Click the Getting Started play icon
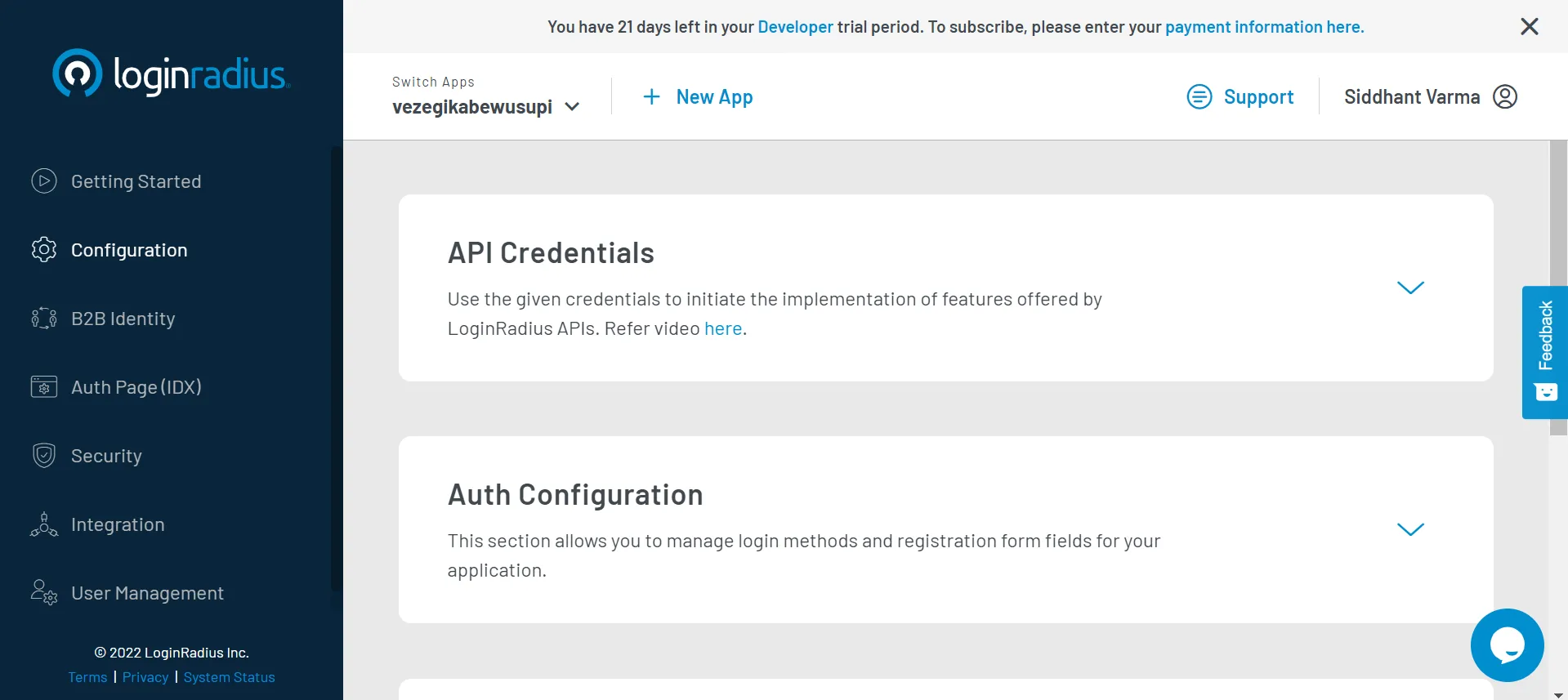 pyautogui.click(x=44, y=181)
